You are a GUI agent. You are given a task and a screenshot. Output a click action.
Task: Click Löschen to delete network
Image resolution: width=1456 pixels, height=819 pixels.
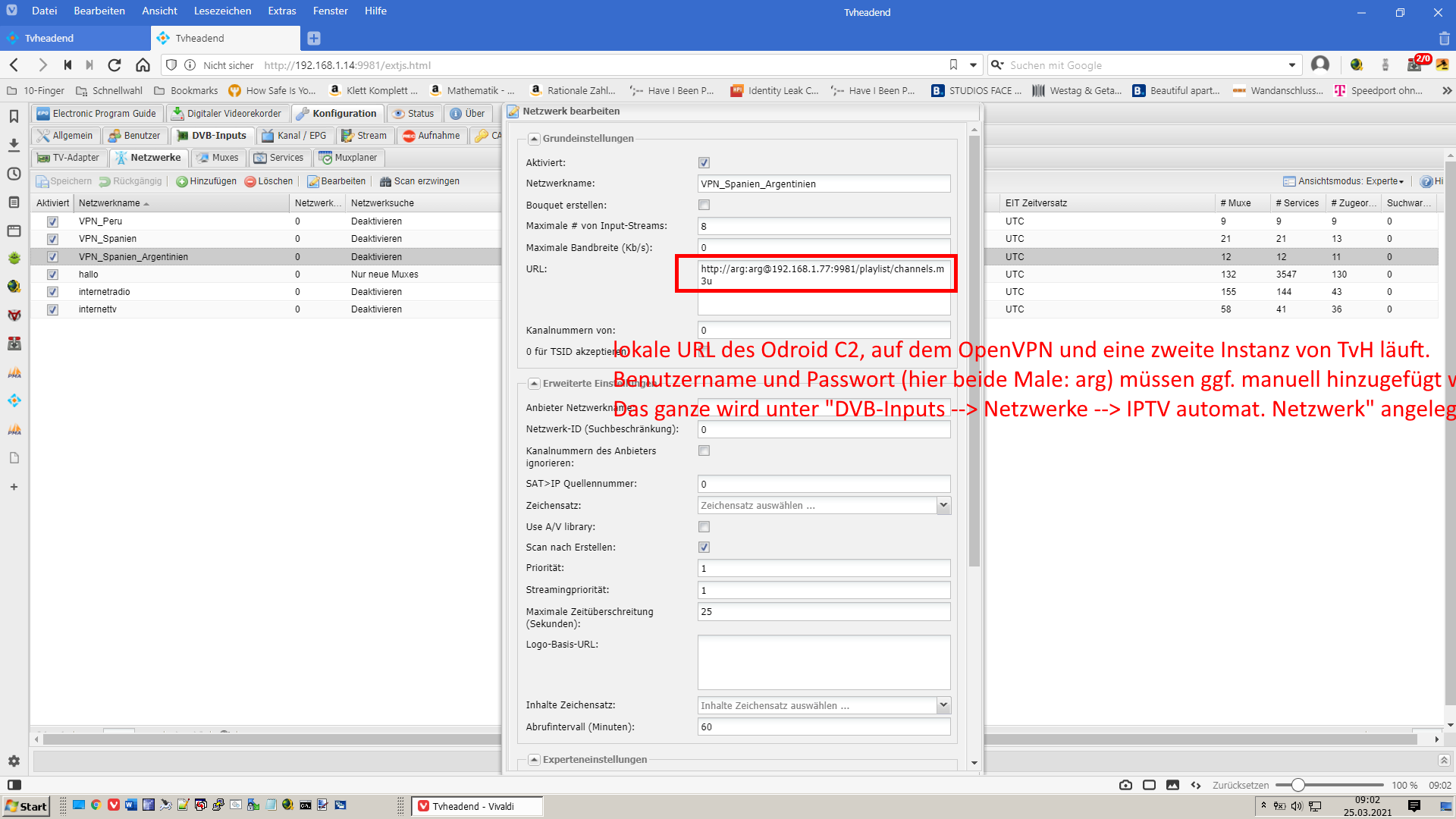click(x=268, y=181)
